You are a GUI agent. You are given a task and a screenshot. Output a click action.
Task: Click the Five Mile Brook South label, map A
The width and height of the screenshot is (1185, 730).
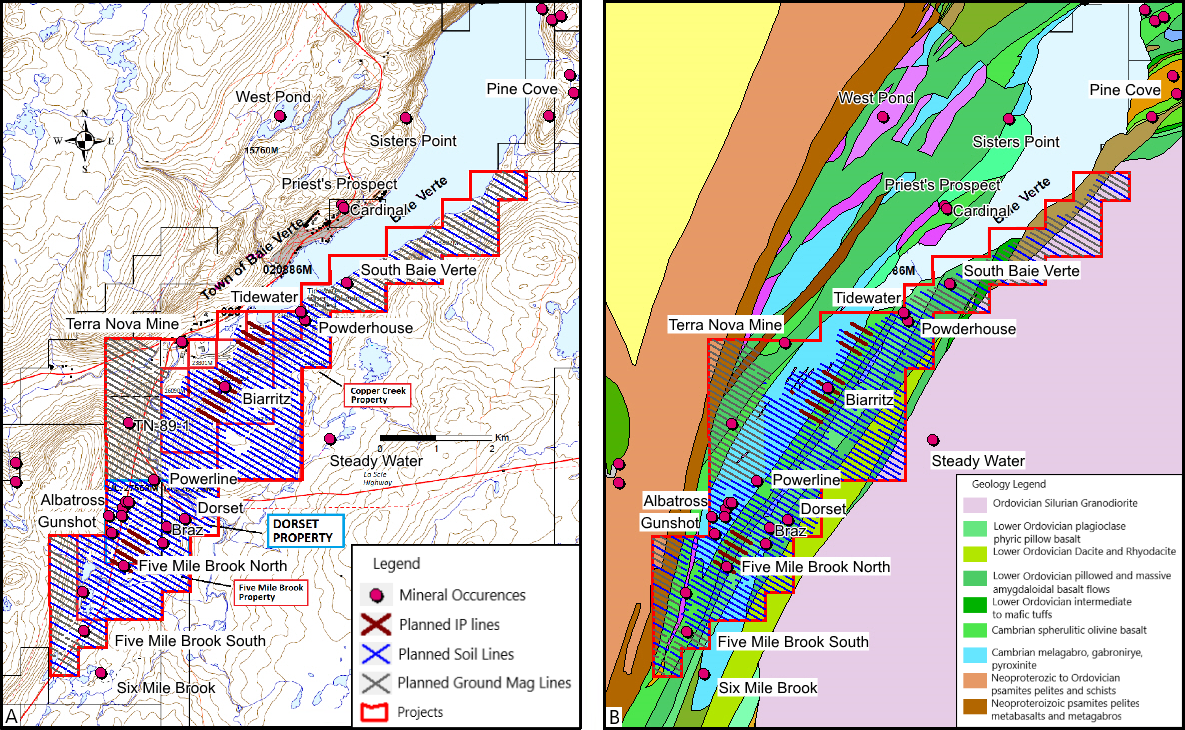tap(190, 641)
